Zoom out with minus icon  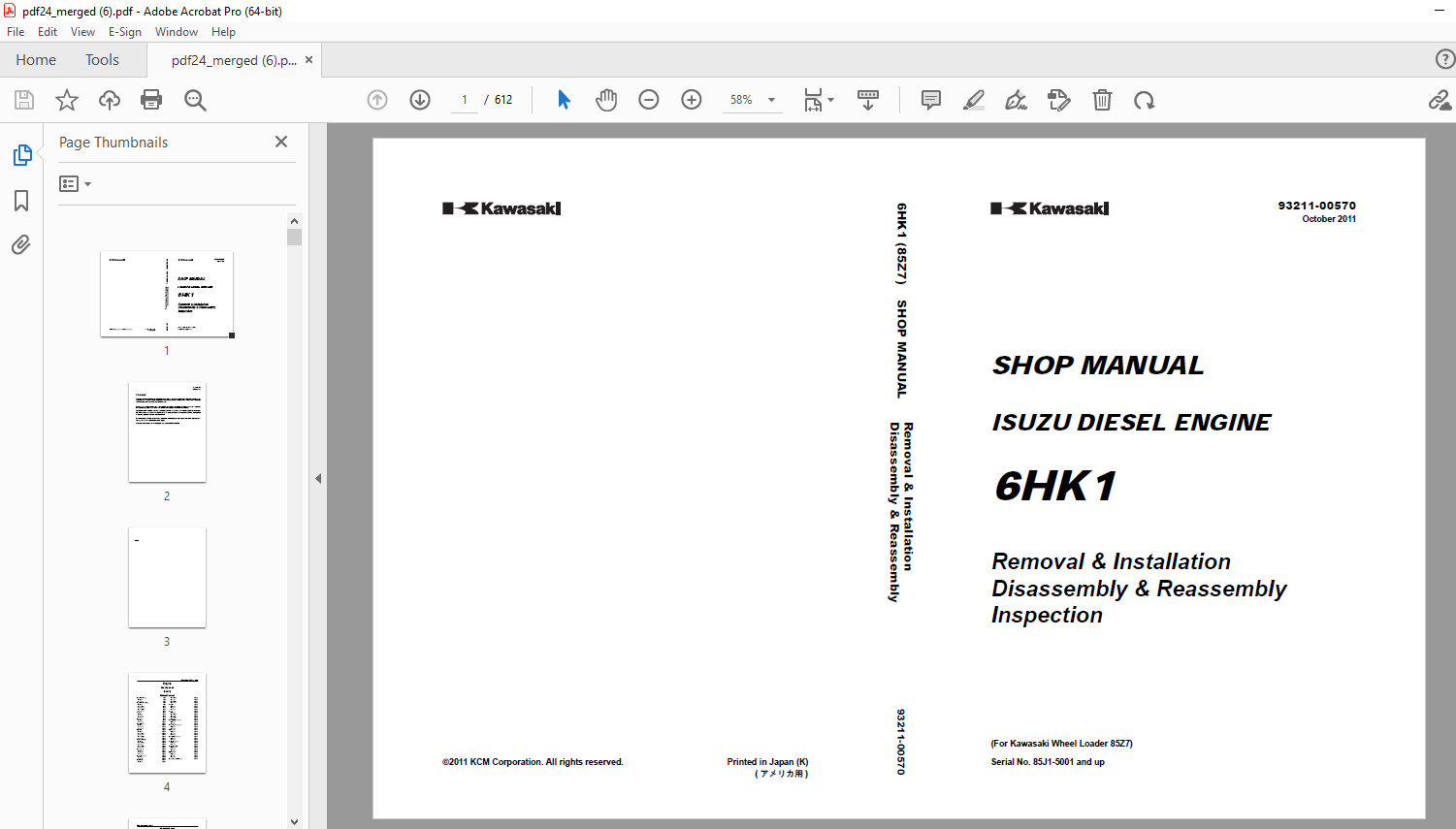tap(649, 100)
